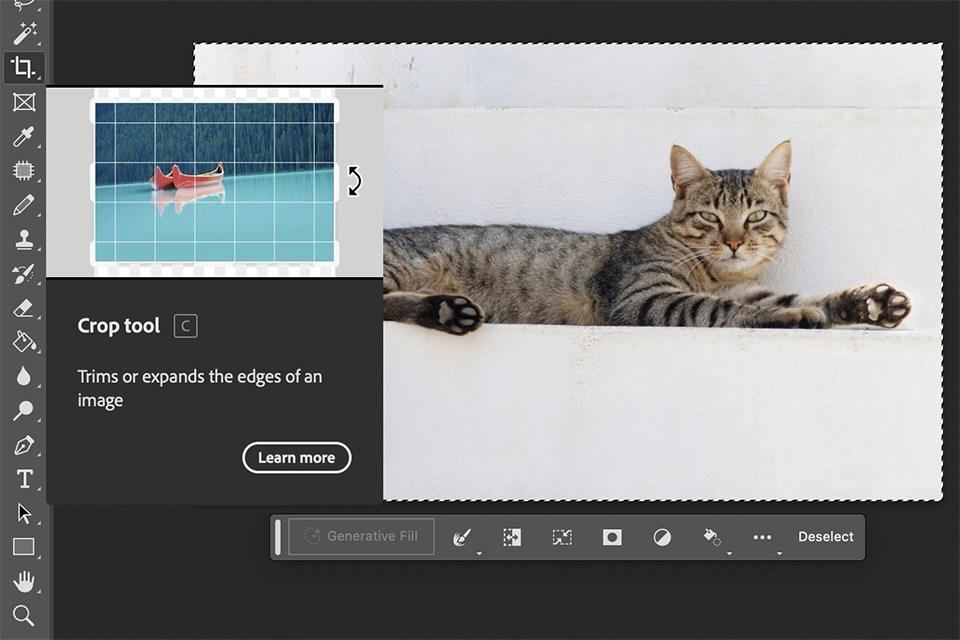Select the Hand tool
This screenshot has height=640, width=960.
pyautogui.click(x=25, y=581)
